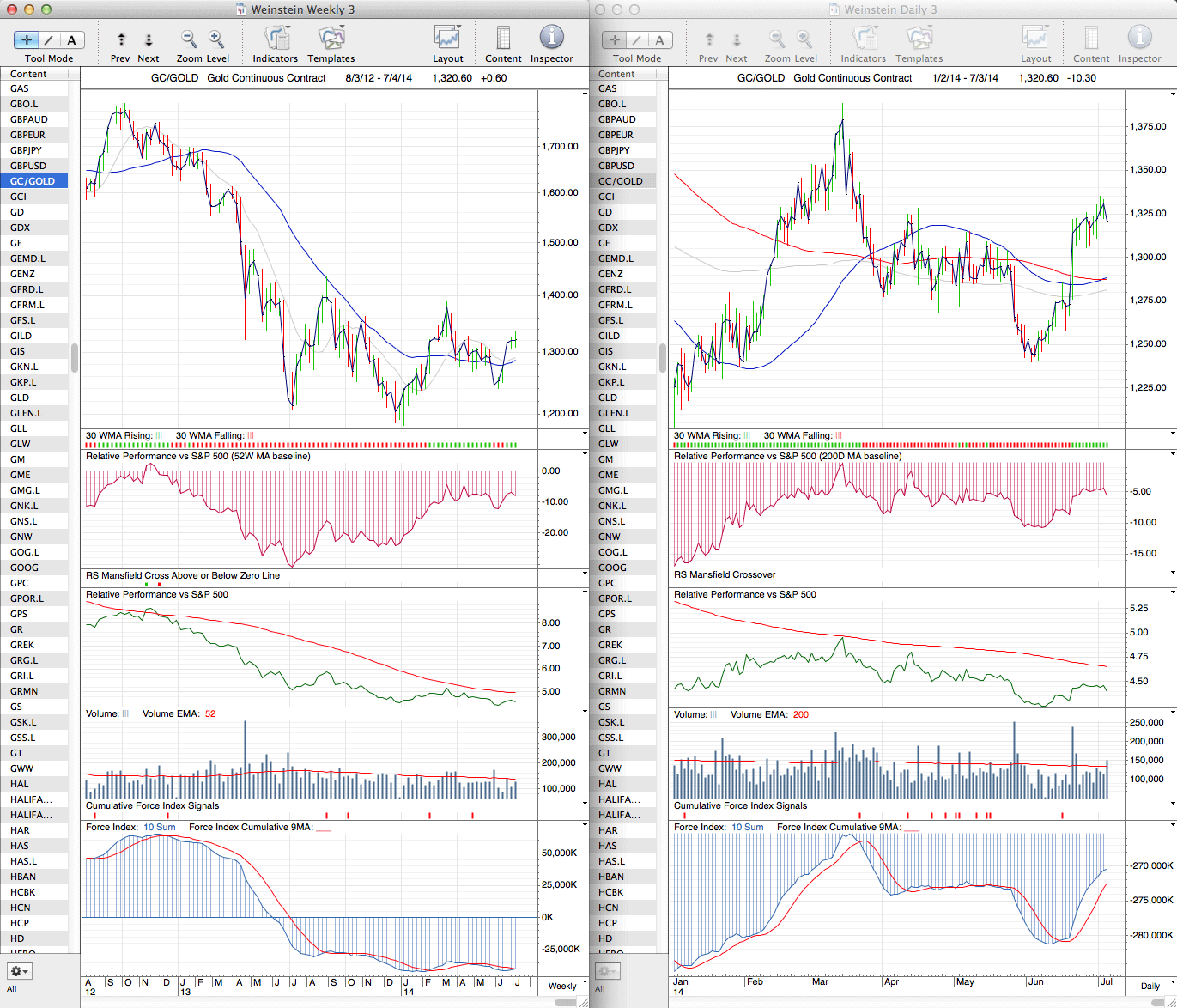Image resolution: width=1177 pixels, height=1008 pixels.
Task: Select crosshair Tool Mode in Weekly window
Action: point(27,40)
